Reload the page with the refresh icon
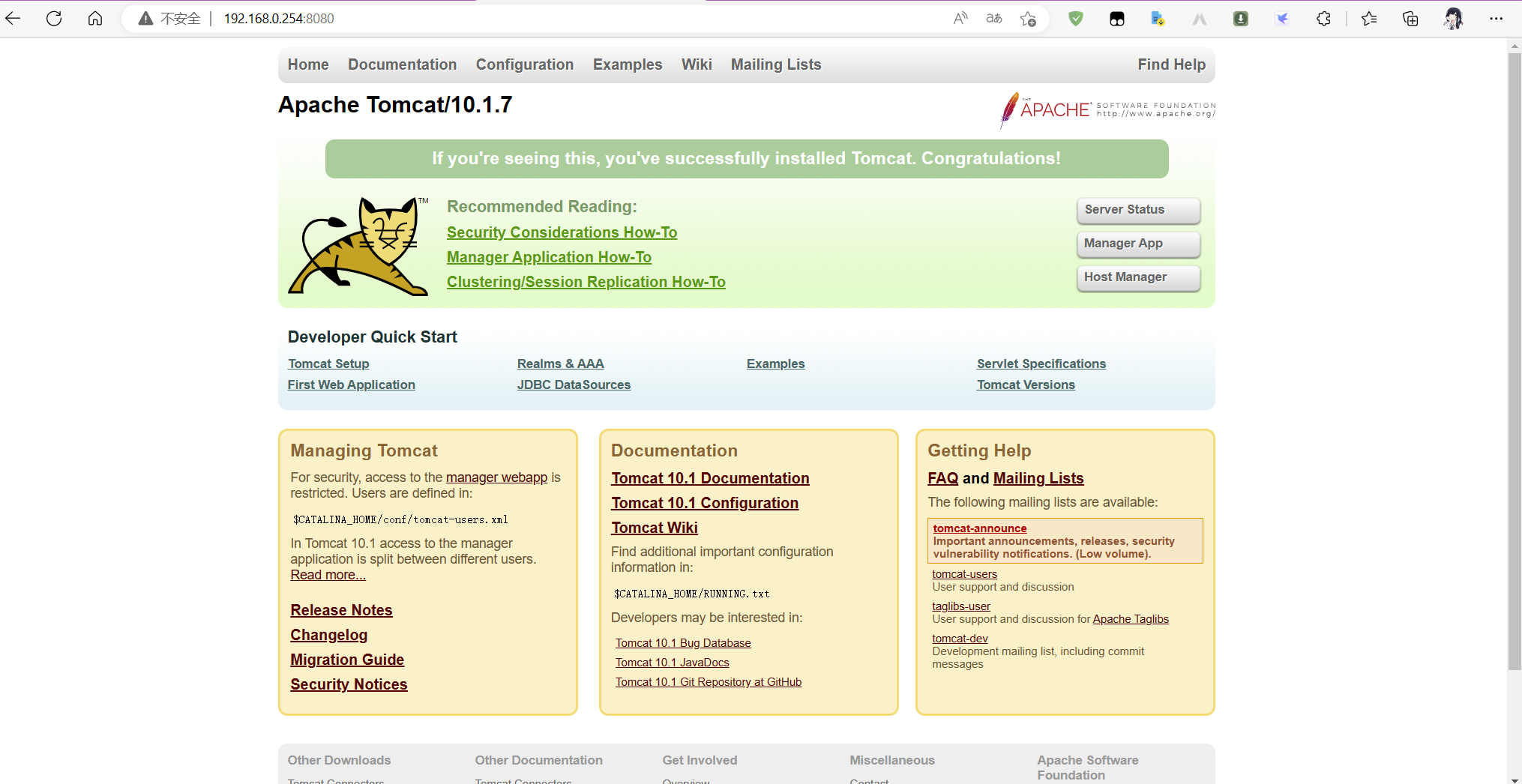Viewport: 1522px width, 784px height. click(54, 19)
